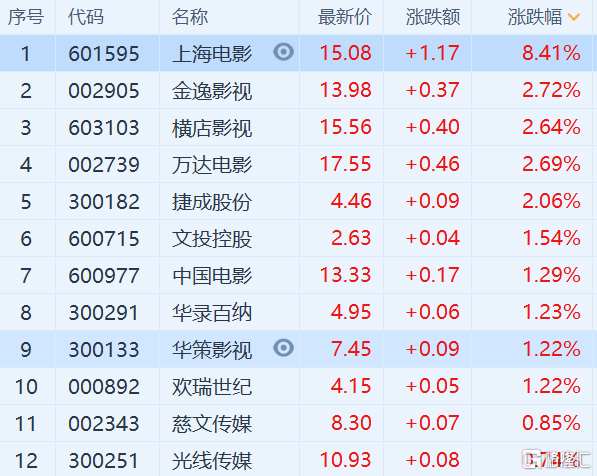597x476 pixels.
Task: Click the watermark logo at bottom right
Action: [556, 459]
